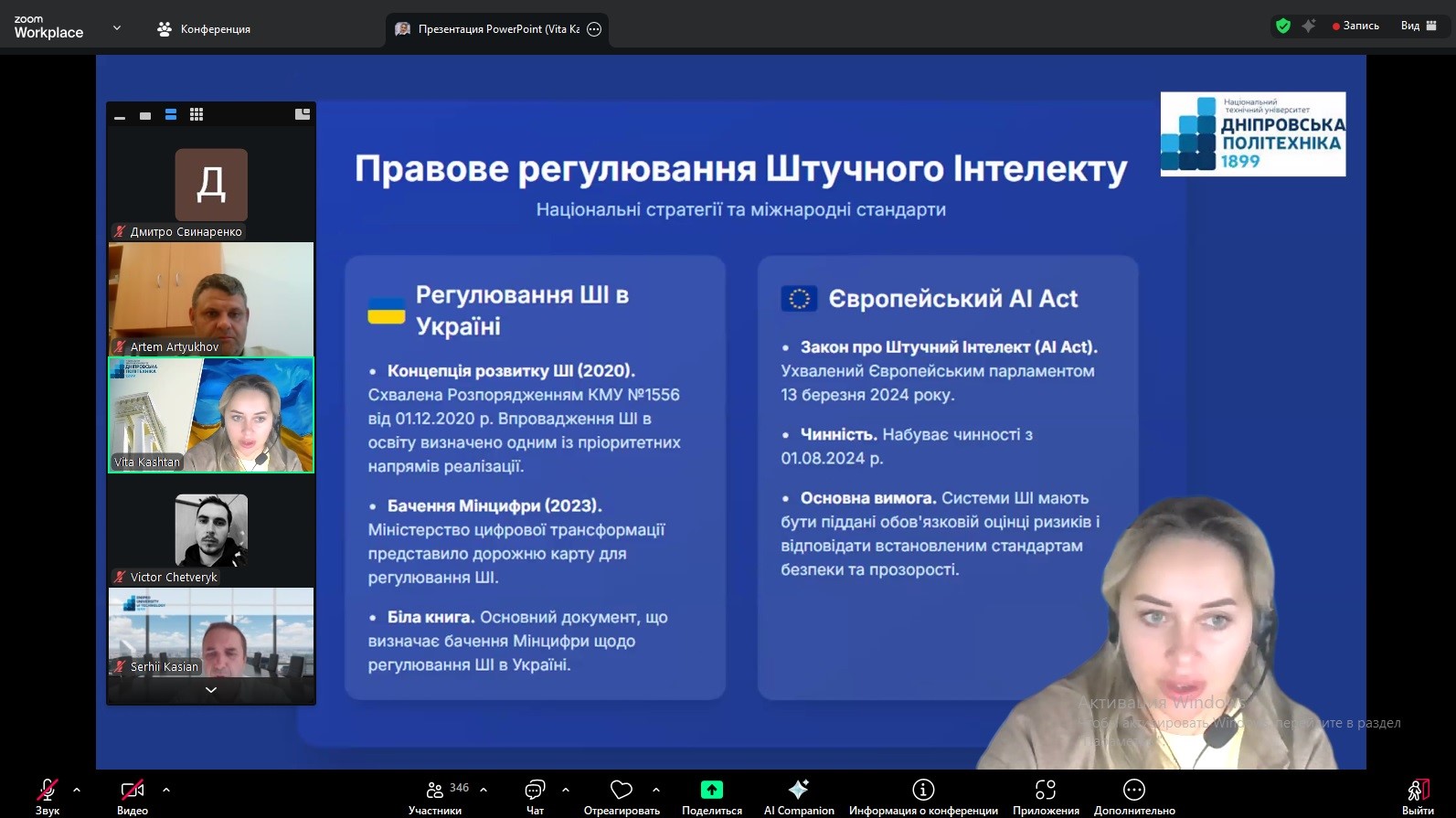
Task: Click the Отреагировать heart reaction icon
Action: [x=622, y=791]
